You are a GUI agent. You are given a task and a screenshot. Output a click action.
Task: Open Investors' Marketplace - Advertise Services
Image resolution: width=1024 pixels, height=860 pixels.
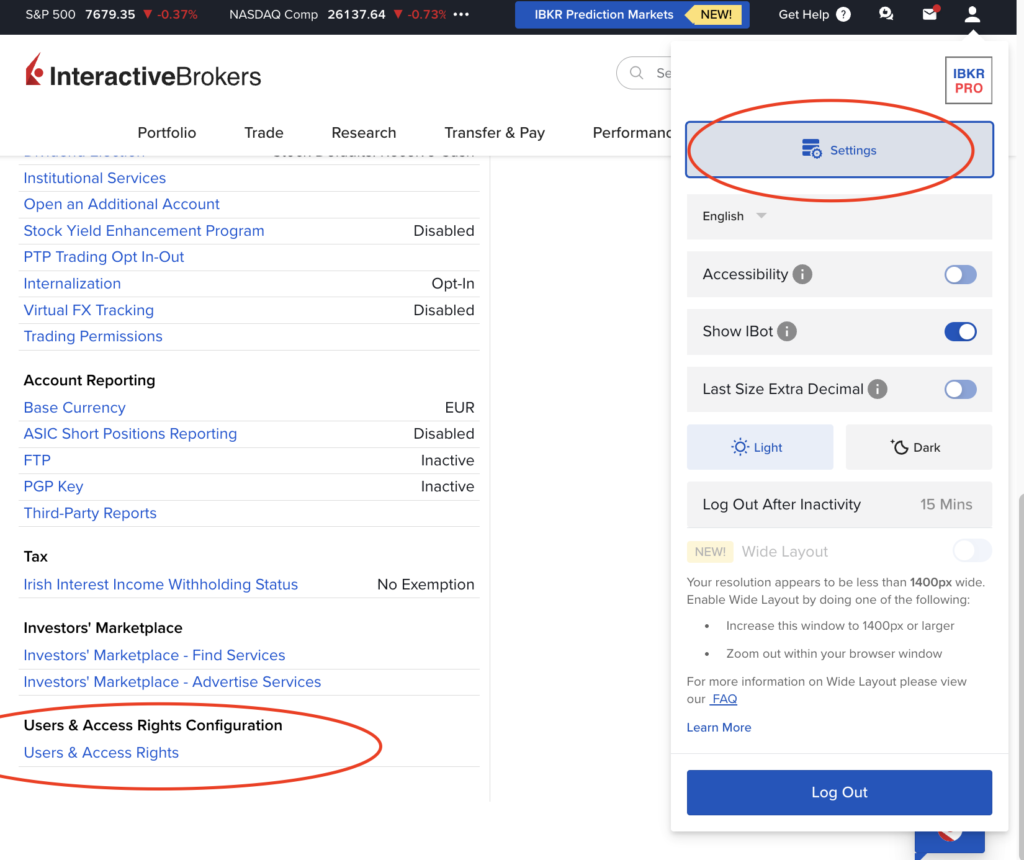click(172, 682)
